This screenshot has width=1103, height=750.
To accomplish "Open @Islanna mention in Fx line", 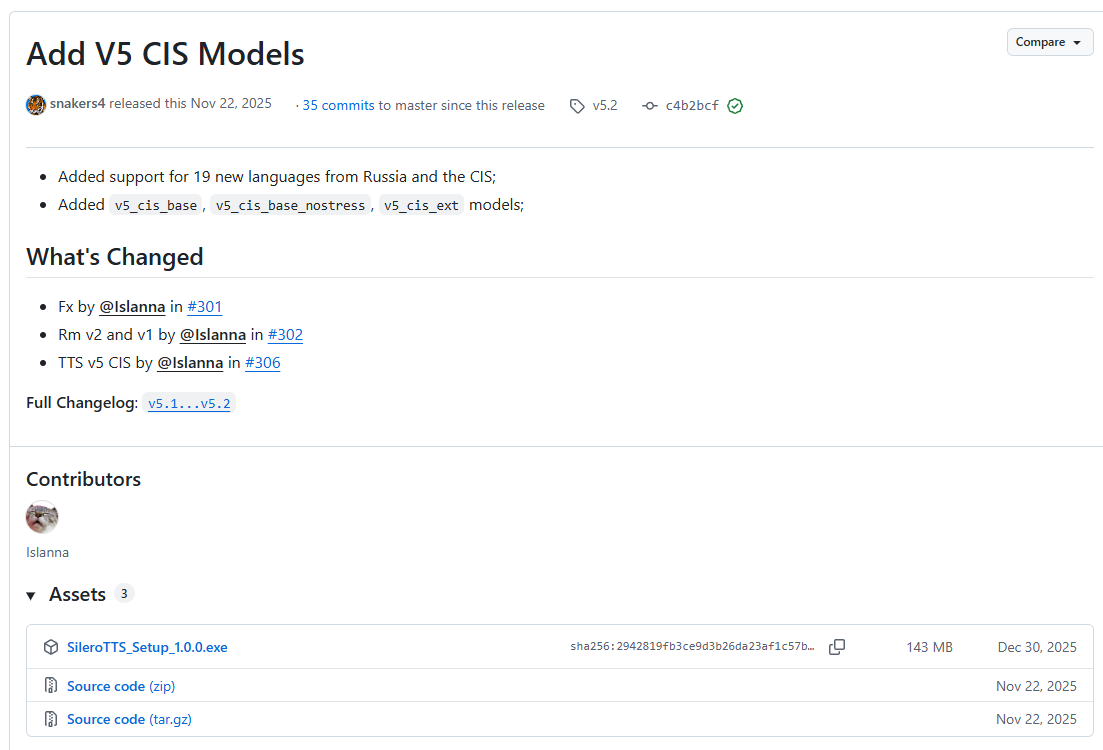I will point(132,307).
